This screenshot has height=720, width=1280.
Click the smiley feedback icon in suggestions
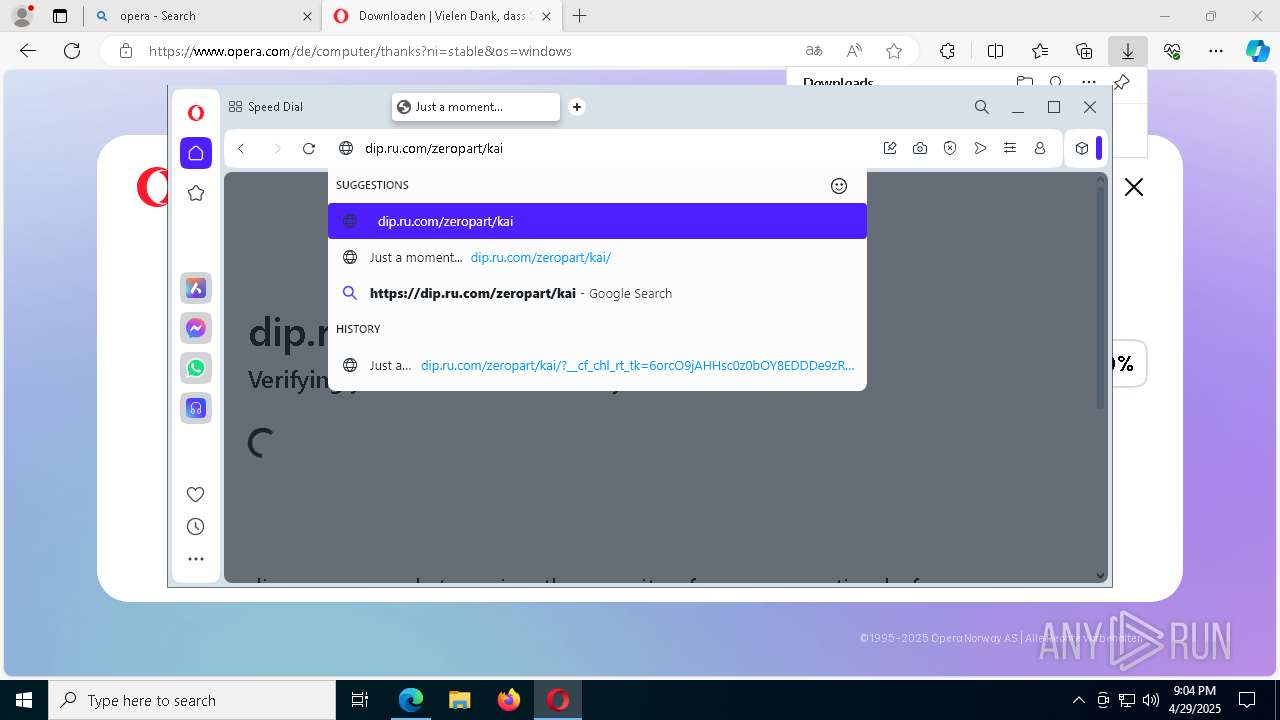click(x=839, y=185)
